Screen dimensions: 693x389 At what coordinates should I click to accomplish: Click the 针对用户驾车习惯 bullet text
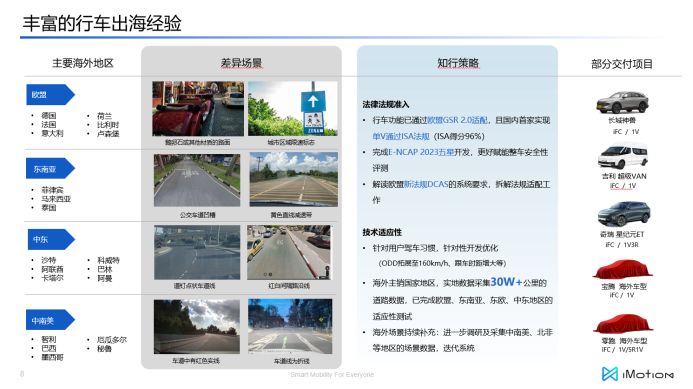(435, 248)
